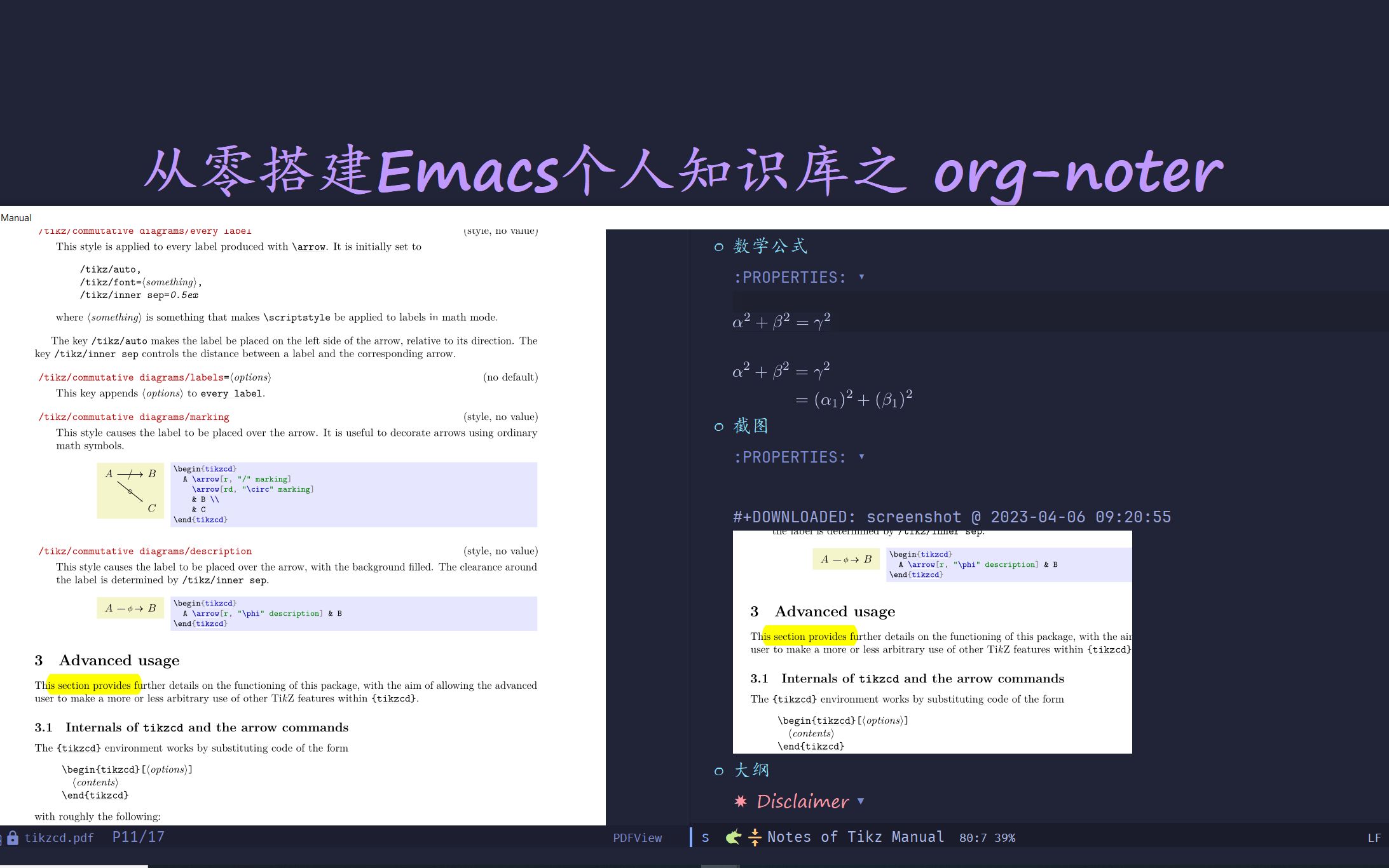Click the description example code block in PDF
The image size is (1389, 868).
click(353, 613)
